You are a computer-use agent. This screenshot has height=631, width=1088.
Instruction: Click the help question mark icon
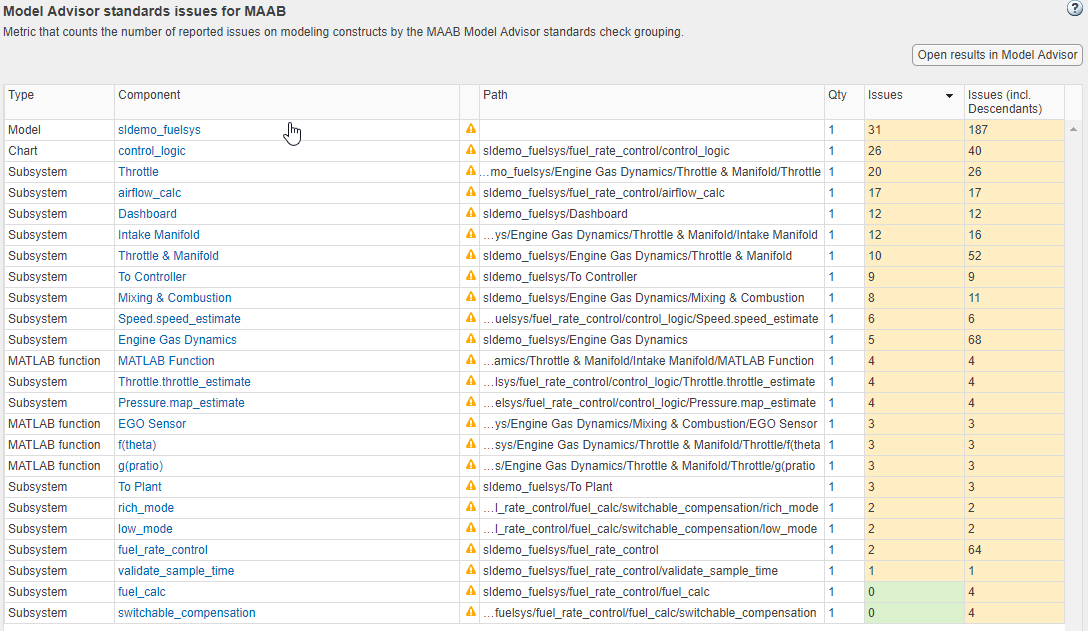pos(1075,8)
